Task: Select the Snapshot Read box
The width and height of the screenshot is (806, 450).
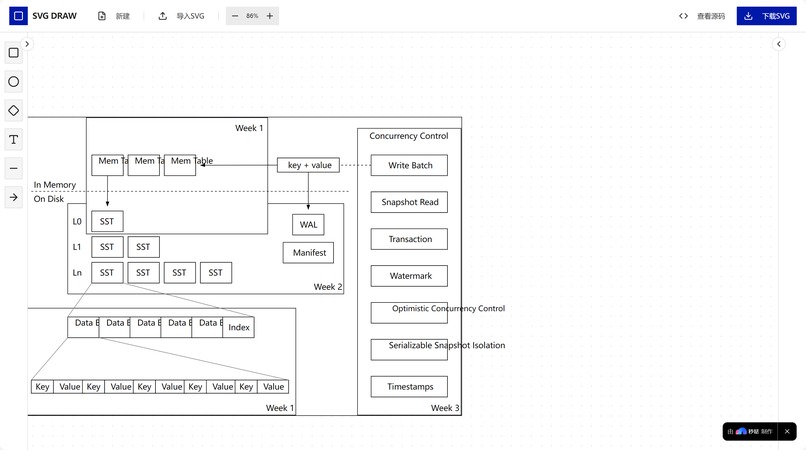Action: click(x=409, y=202)
